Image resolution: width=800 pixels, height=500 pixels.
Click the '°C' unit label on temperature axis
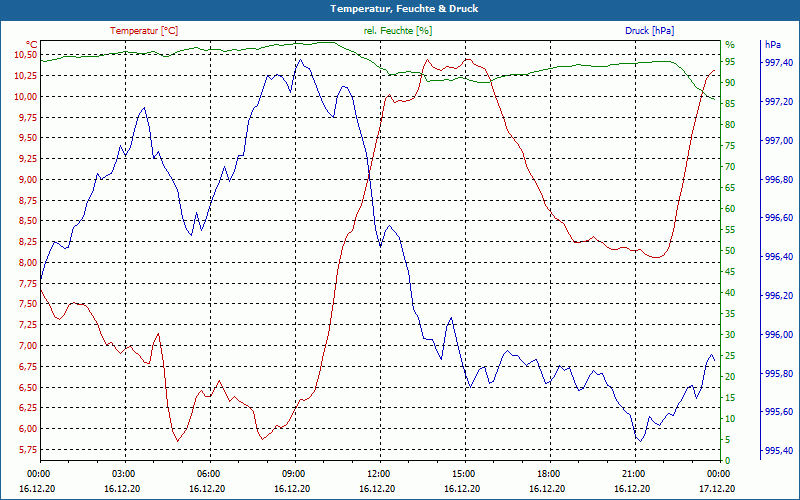click(x=32, y=45)
